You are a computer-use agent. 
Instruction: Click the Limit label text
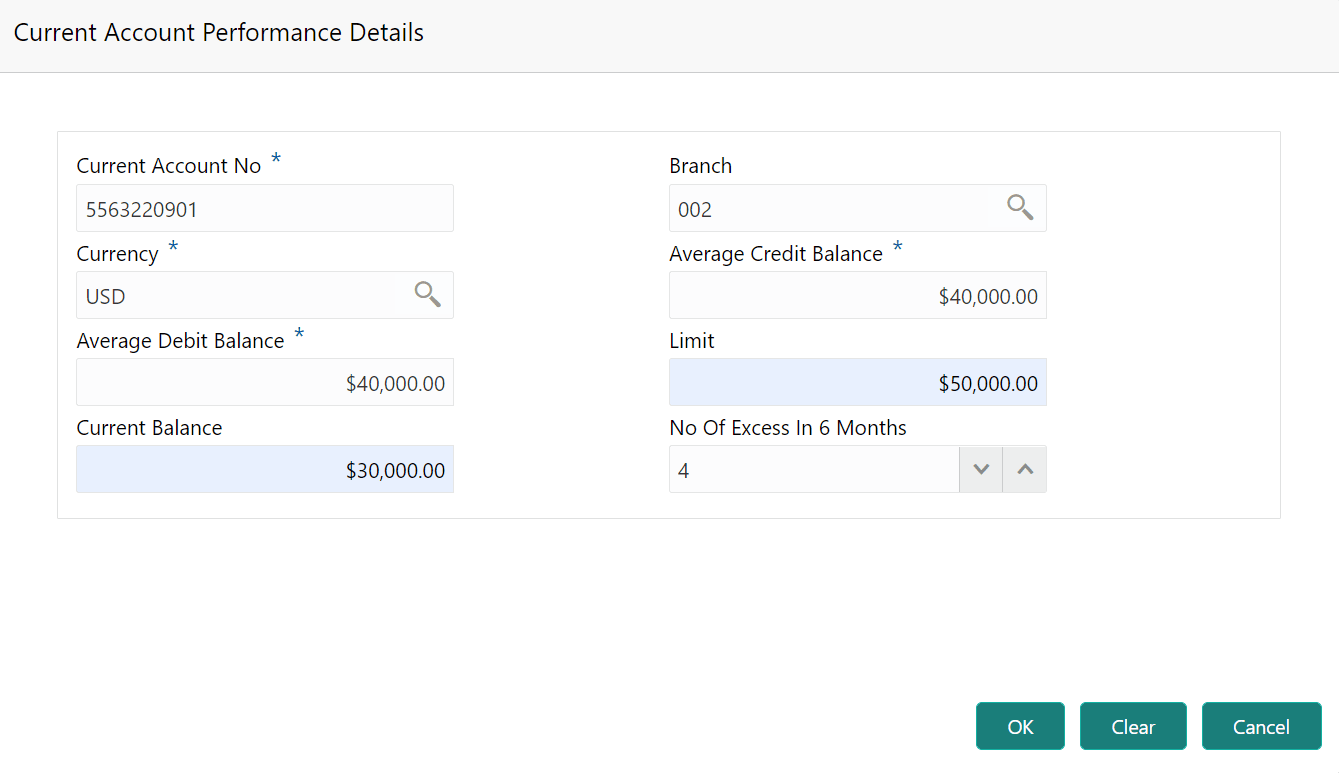tap(692, 341)
